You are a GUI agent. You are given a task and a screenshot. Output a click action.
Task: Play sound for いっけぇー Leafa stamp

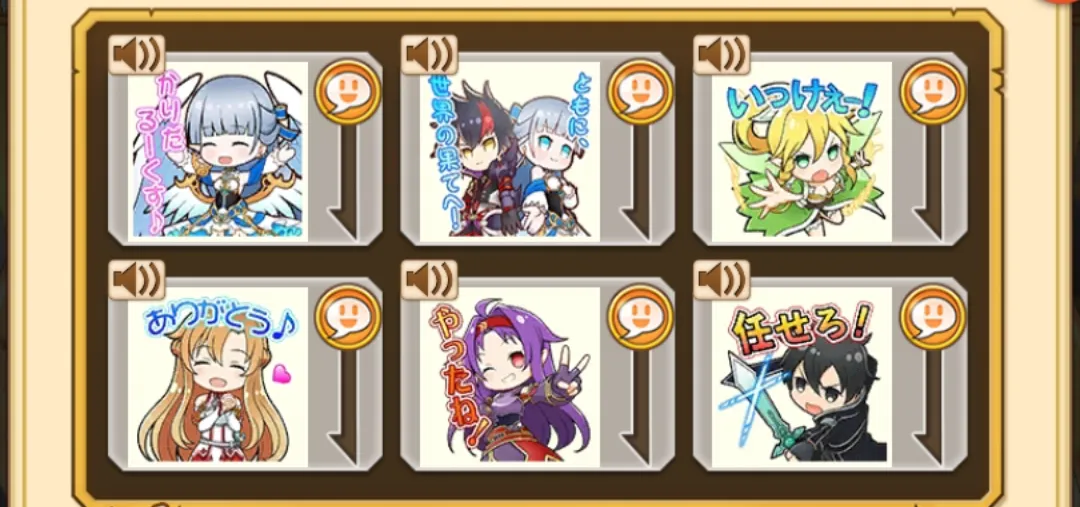click(x=721, y=54)
